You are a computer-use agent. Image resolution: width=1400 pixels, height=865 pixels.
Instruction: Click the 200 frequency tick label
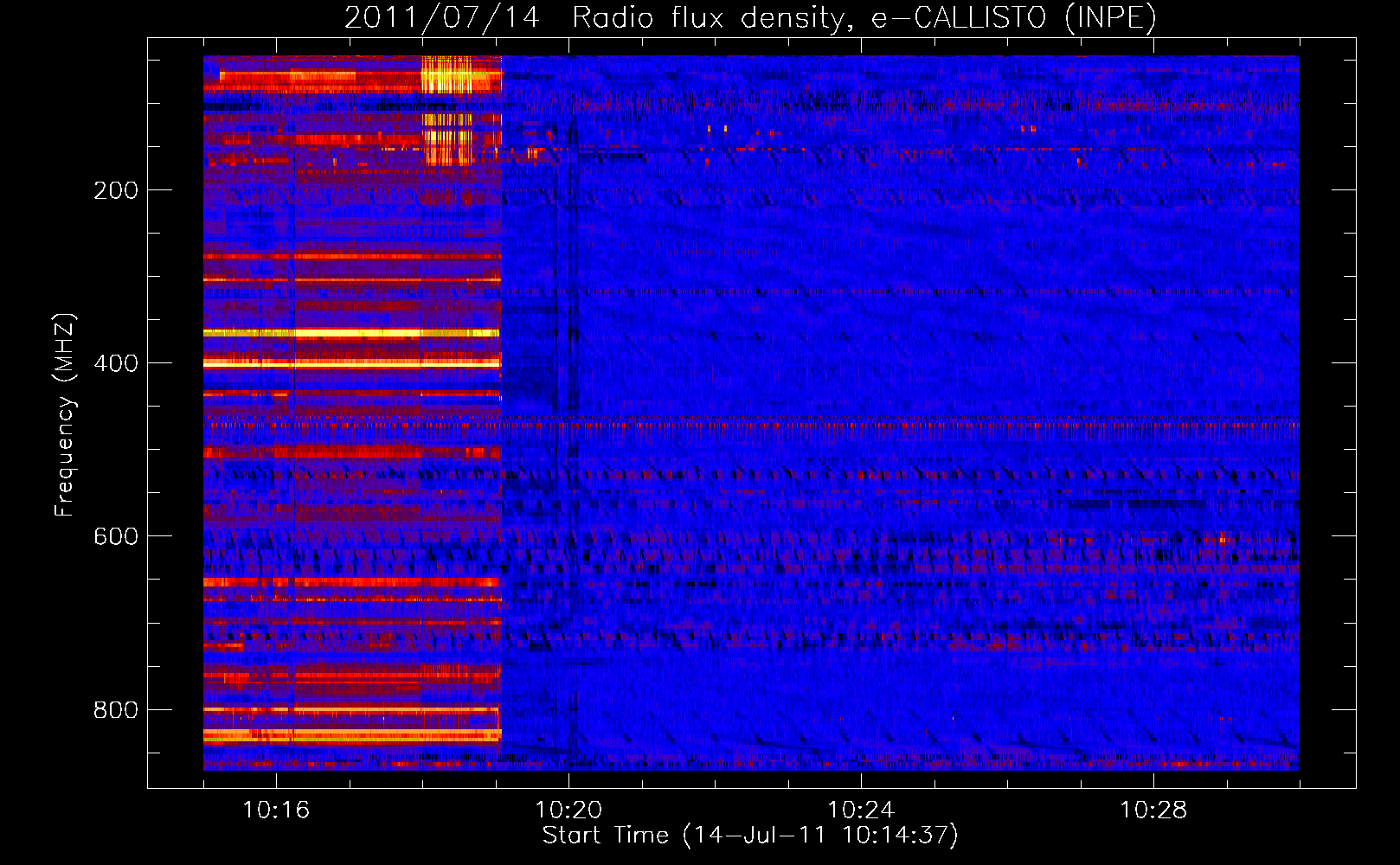116,190
